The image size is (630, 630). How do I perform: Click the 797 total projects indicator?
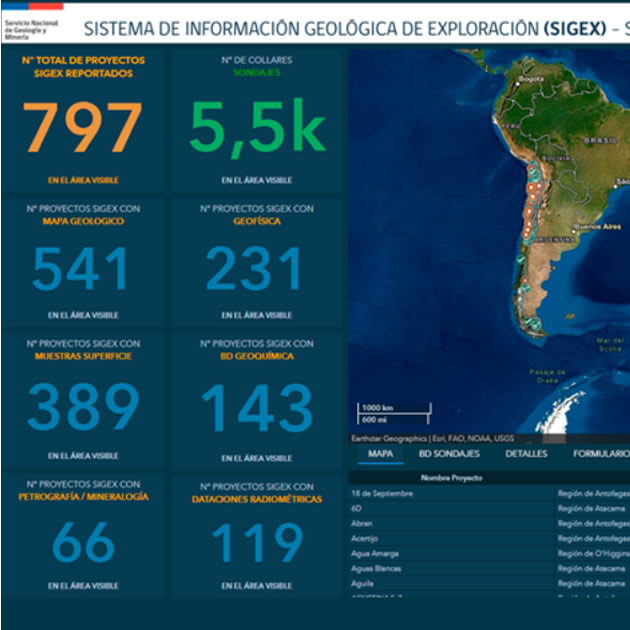(83, 129)
